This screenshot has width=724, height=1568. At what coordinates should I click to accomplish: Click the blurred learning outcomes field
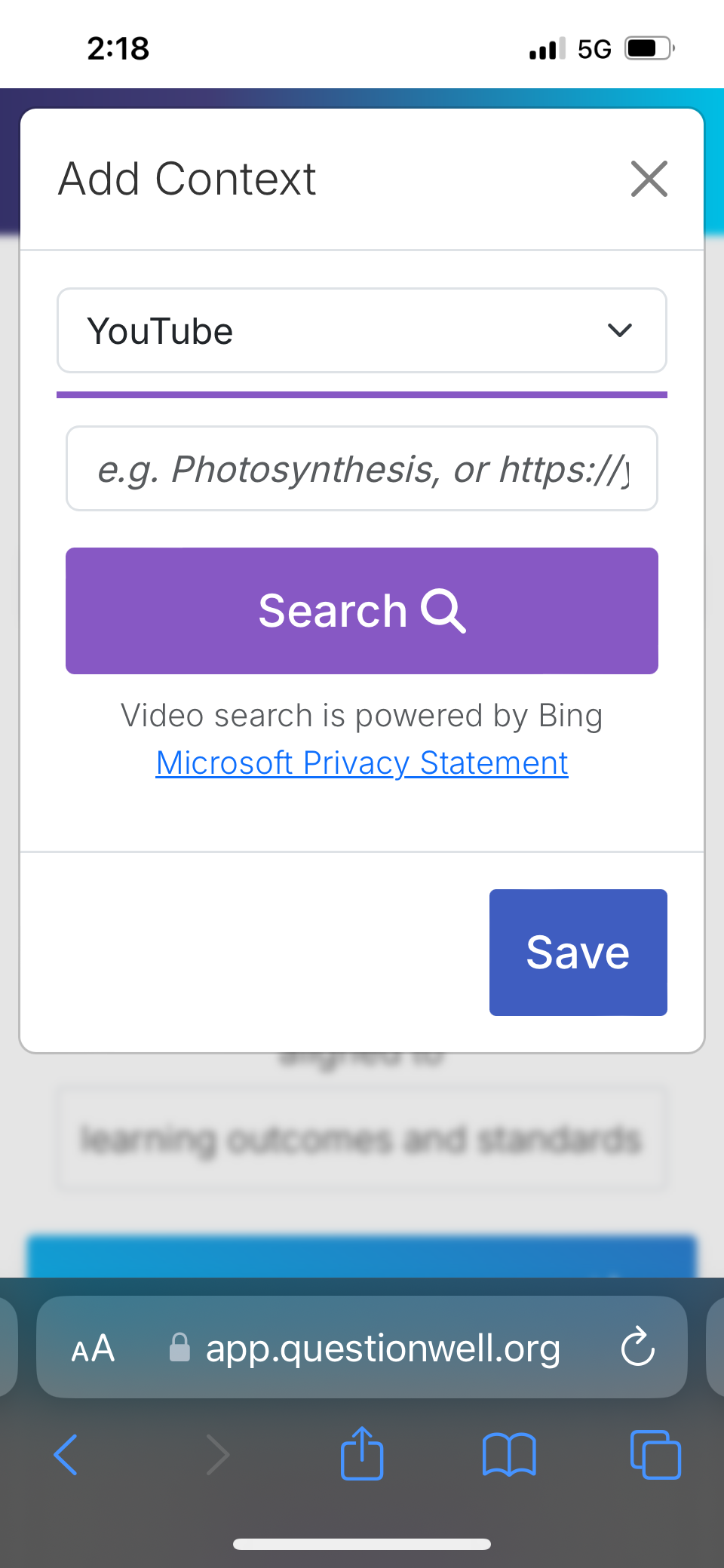[362, 1139]
